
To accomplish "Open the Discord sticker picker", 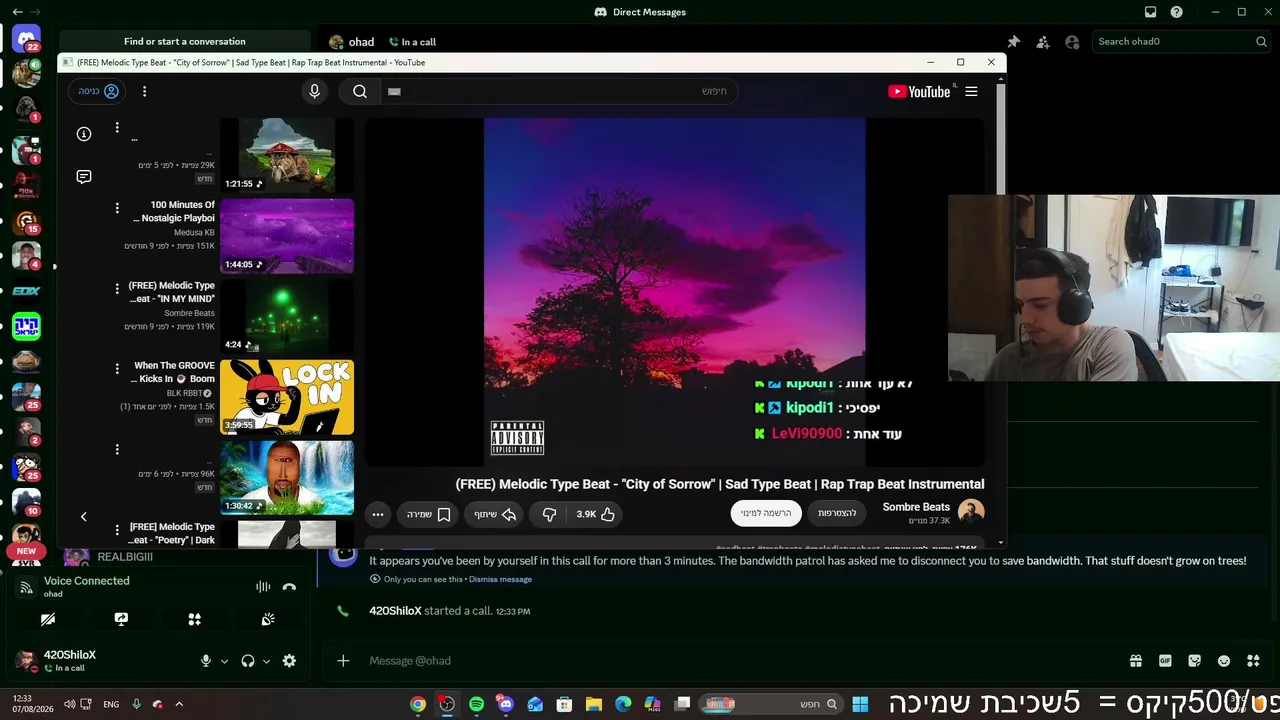I will [1194, 661].
